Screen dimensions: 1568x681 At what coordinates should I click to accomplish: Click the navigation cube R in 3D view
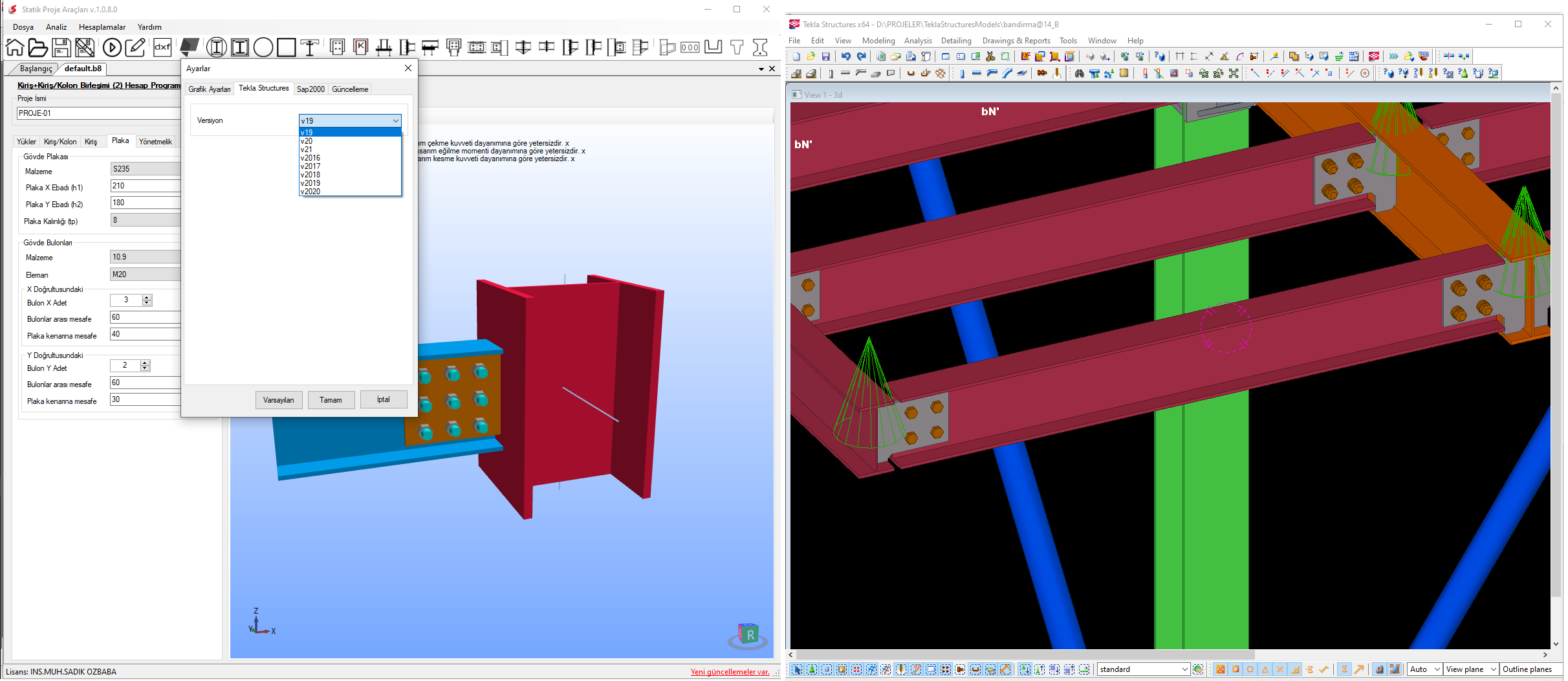tap(748, 634)
